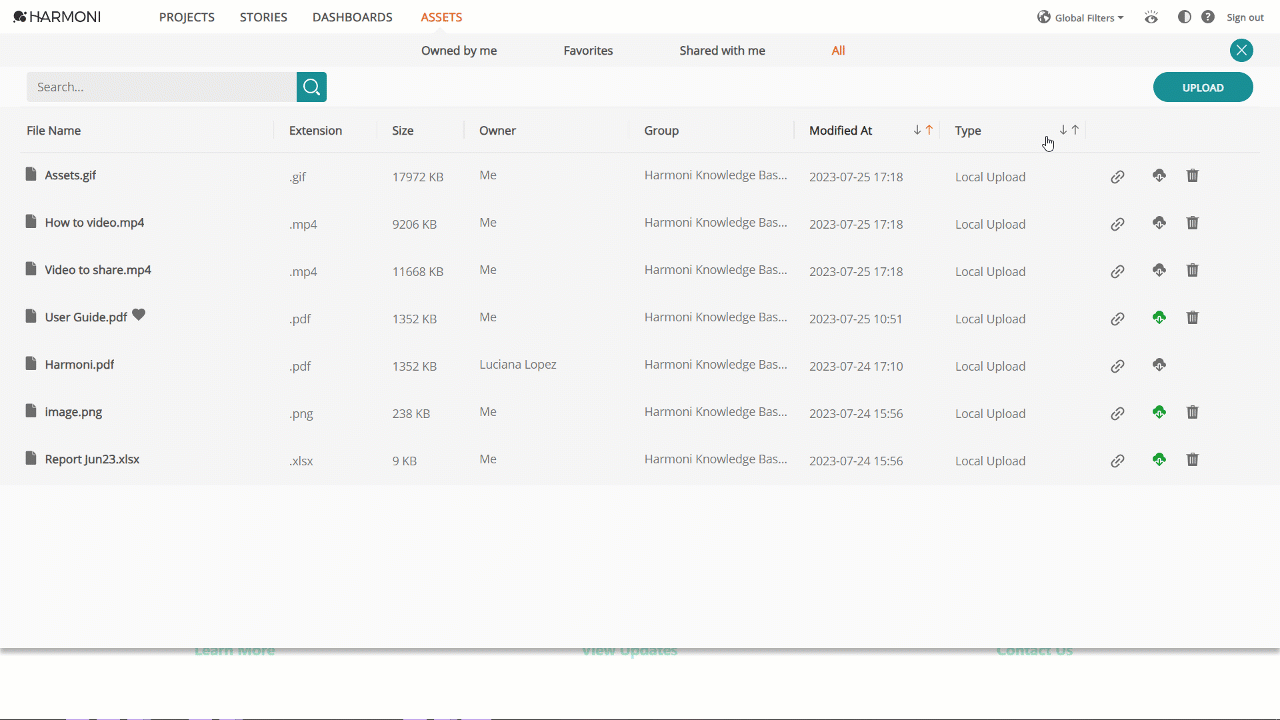This screenshot has height=720, width=1280.
Task: Download User Guide.pdf with green cloud icon
Action: coord(1159,318)
